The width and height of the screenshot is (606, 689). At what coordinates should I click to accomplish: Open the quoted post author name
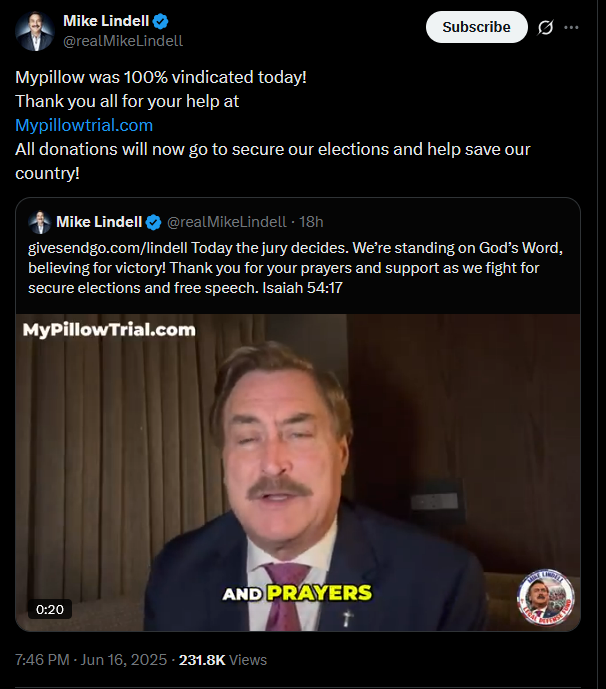pos(99,222)
